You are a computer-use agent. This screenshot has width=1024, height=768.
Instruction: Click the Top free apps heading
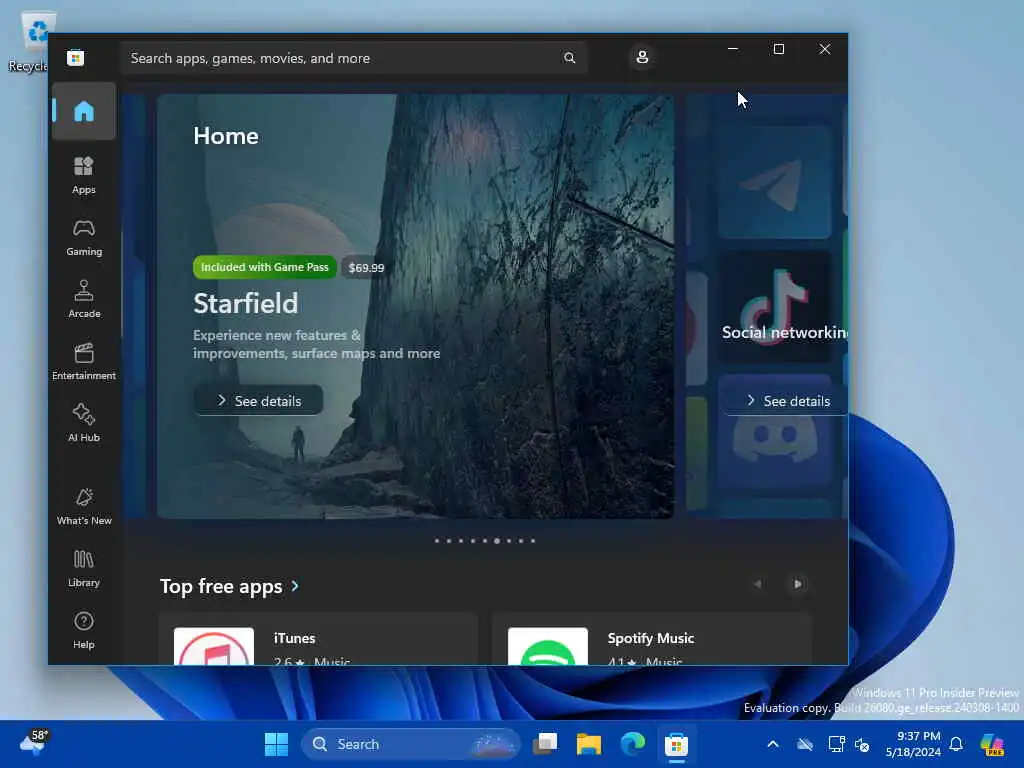(221, 586)
